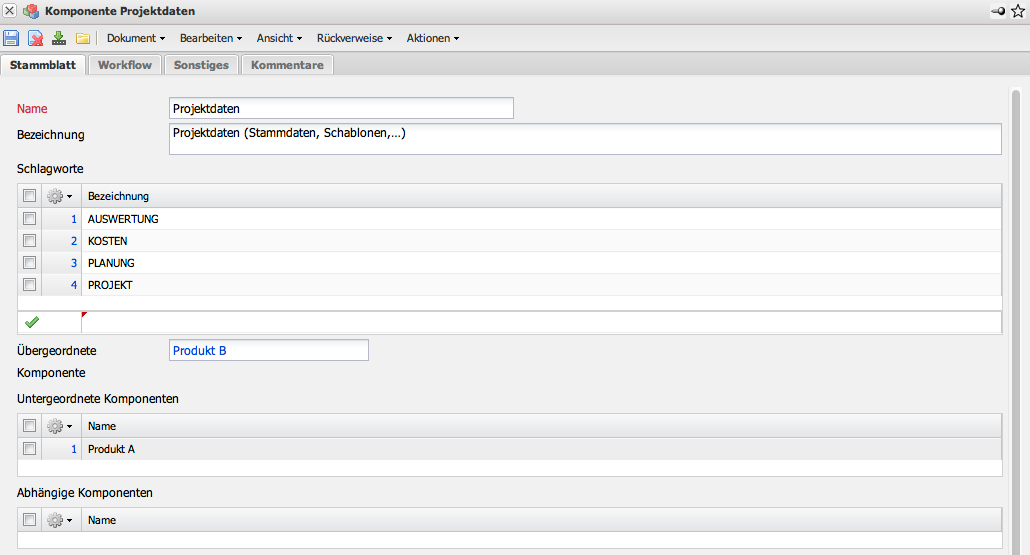Toggle select-all checkbox in Untergeordnete Komponenten header
The image size is (1030, 555).
click(29, 425)
